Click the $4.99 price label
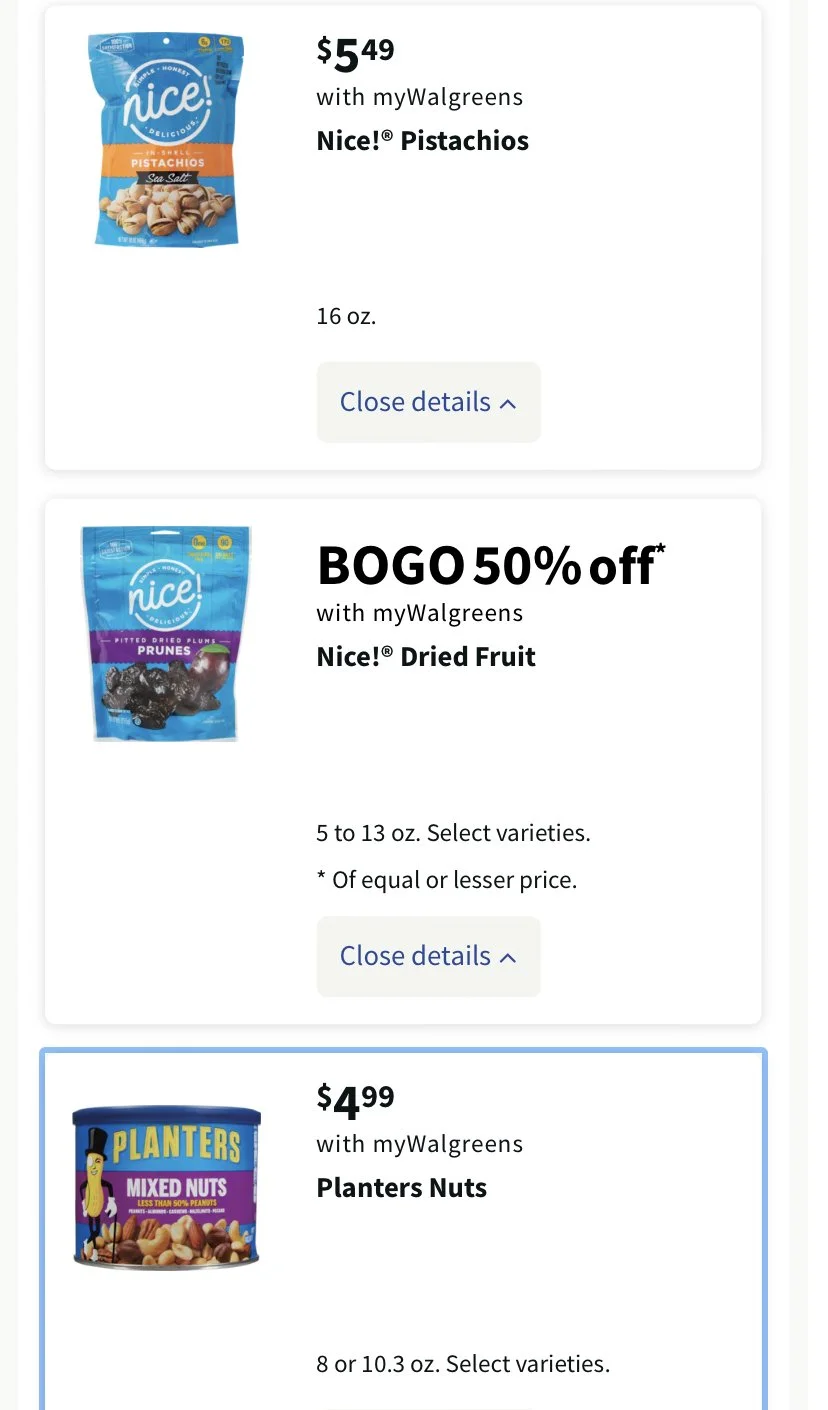The image size is (828, 1410). click(355, 1103)
